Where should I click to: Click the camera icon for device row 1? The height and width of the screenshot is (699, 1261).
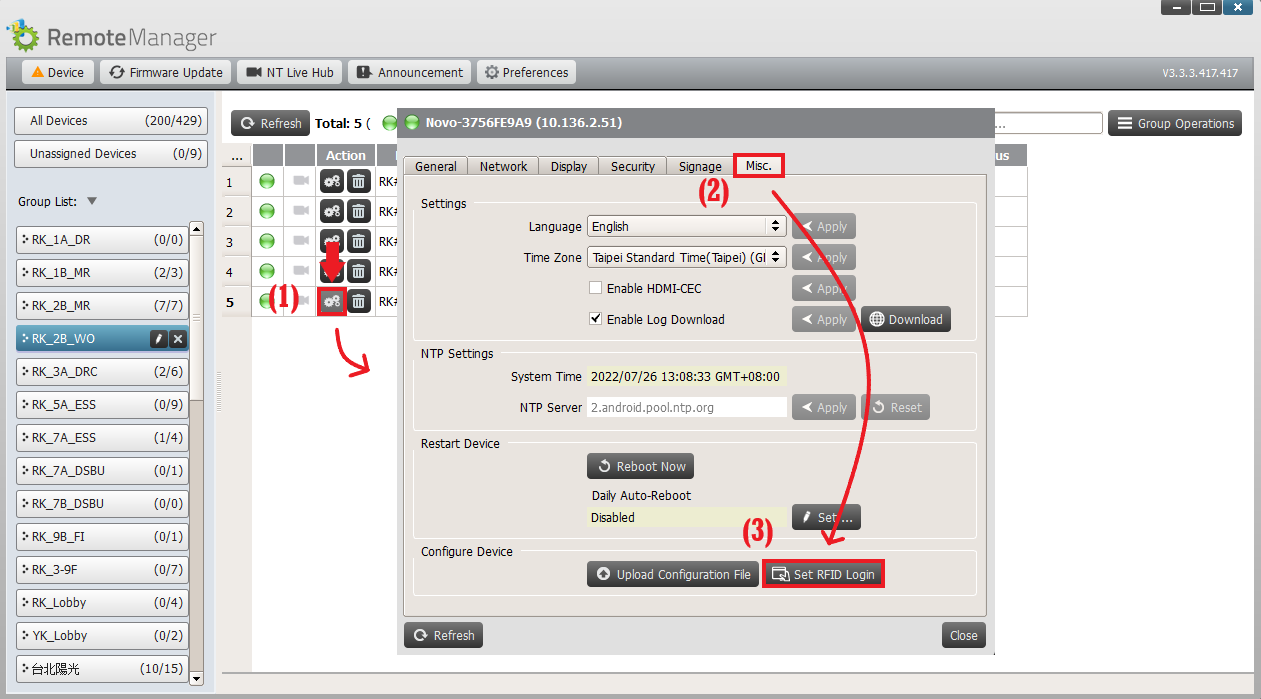coord(301,181)
